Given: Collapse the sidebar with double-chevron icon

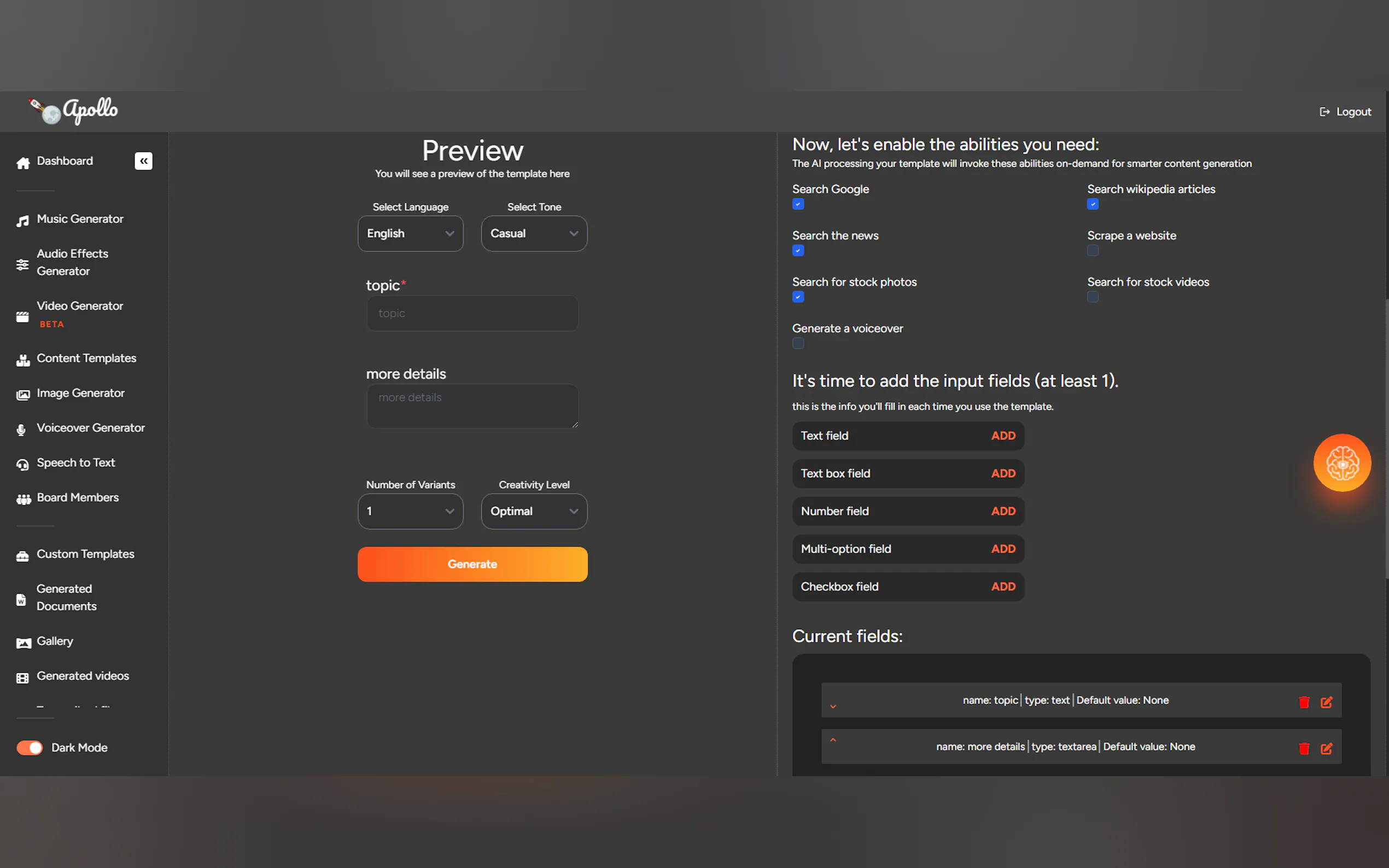Looking at the screenshot, I should tap(143, 161).
